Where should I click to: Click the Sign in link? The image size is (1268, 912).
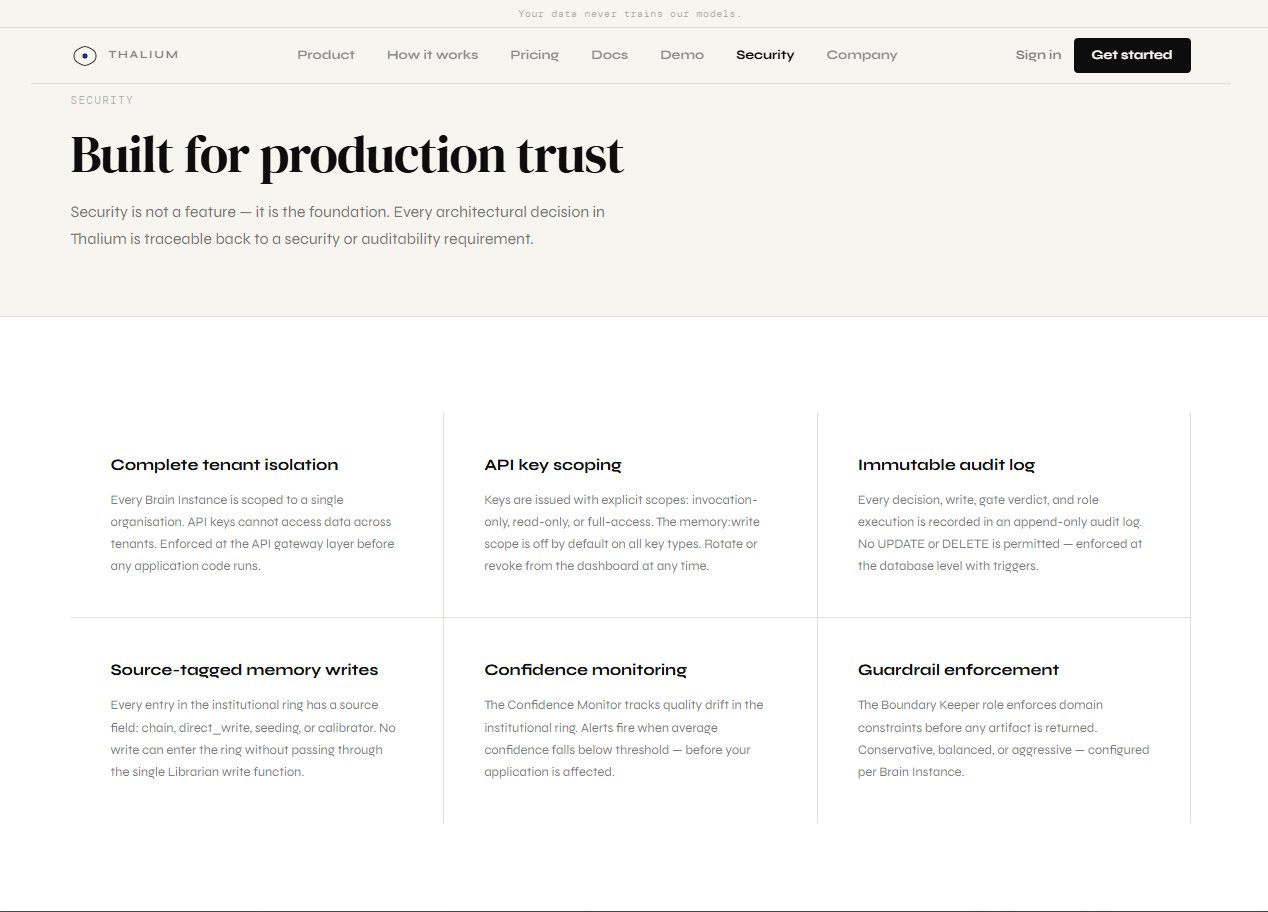(1038, 55)
